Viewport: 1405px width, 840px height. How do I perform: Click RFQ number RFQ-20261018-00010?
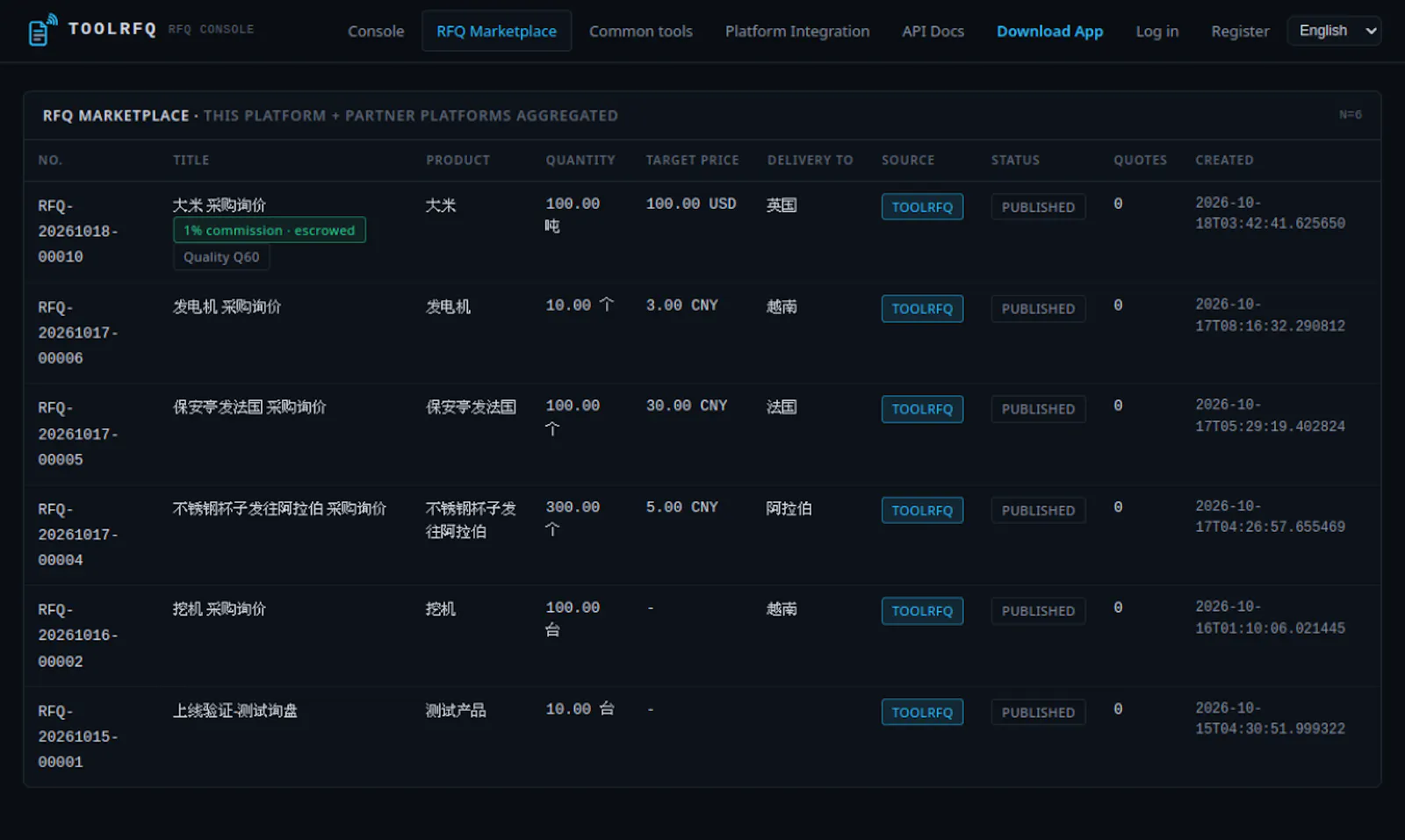[x=77, y=231]
